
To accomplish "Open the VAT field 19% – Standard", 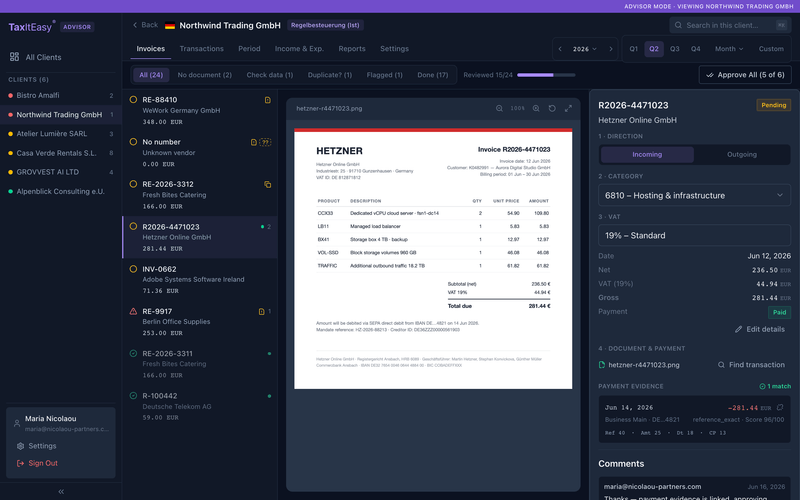I will (x=694, y=235).
